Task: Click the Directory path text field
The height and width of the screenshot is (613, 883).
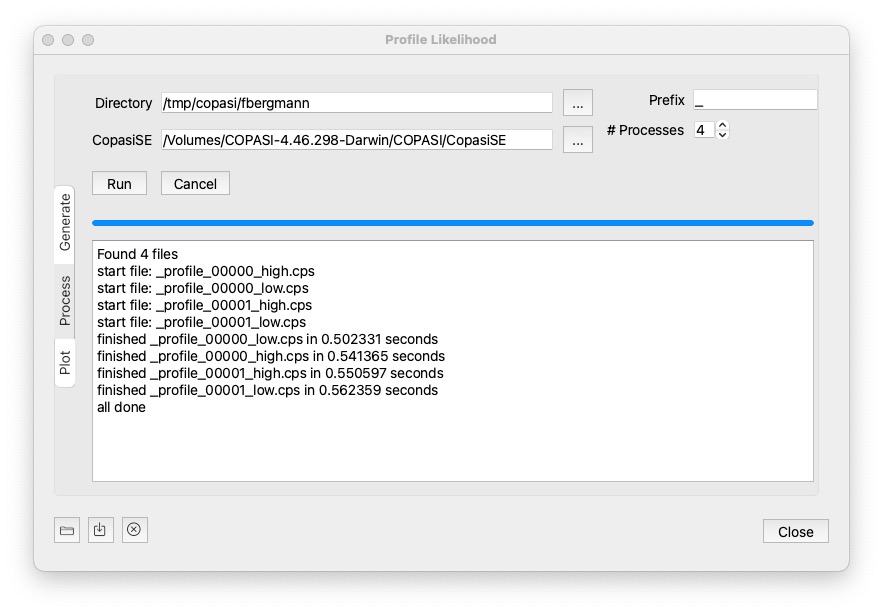Action: pyautogui.click(x=356, y=103)
